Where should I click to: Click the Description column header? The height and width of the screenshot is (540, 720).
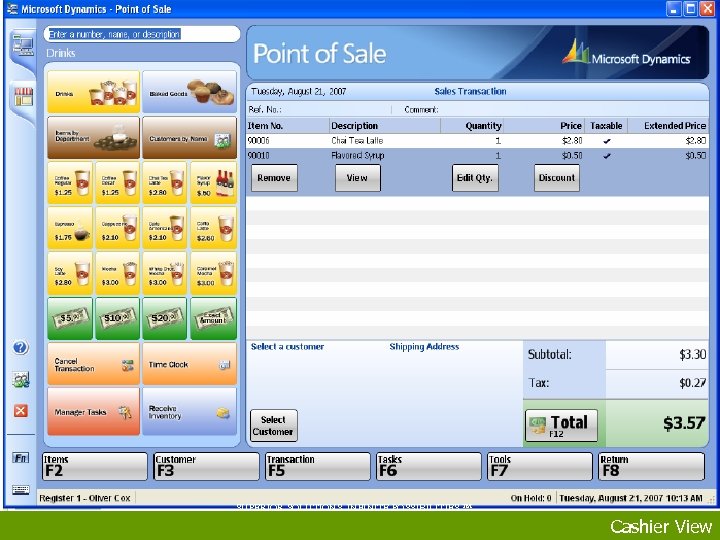[x=385, y=126]
